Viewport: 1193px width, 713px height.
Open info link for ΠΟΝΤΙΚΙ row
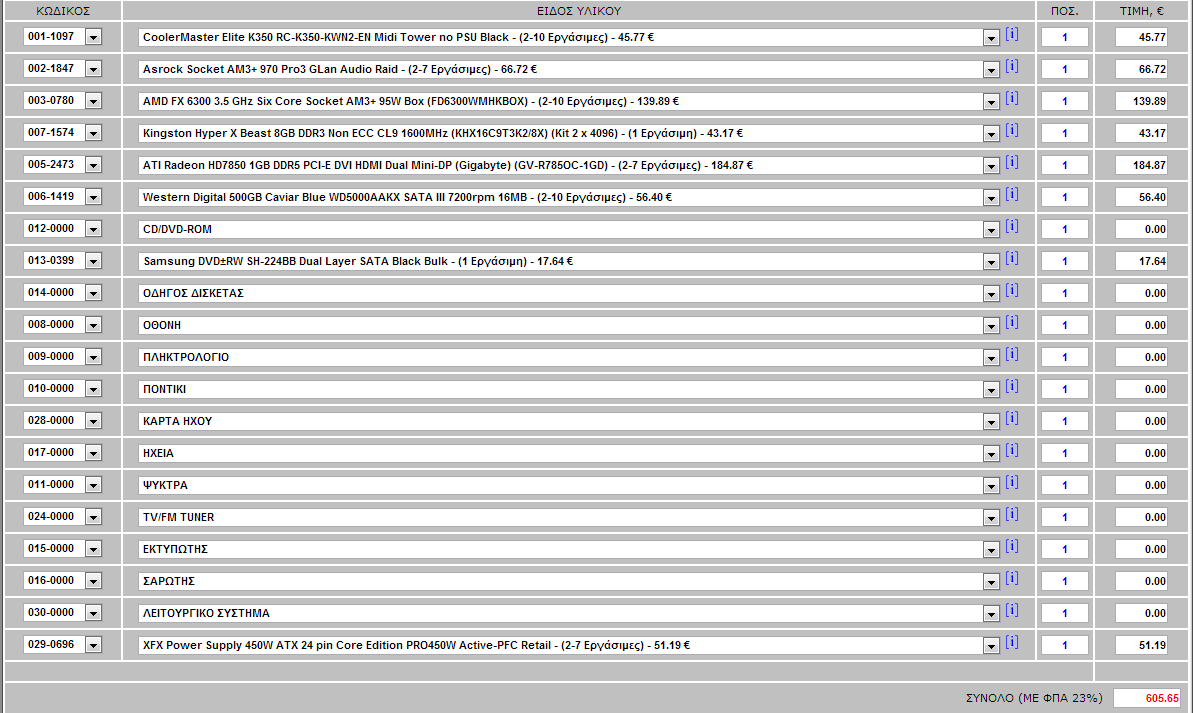pos(1011,386)
